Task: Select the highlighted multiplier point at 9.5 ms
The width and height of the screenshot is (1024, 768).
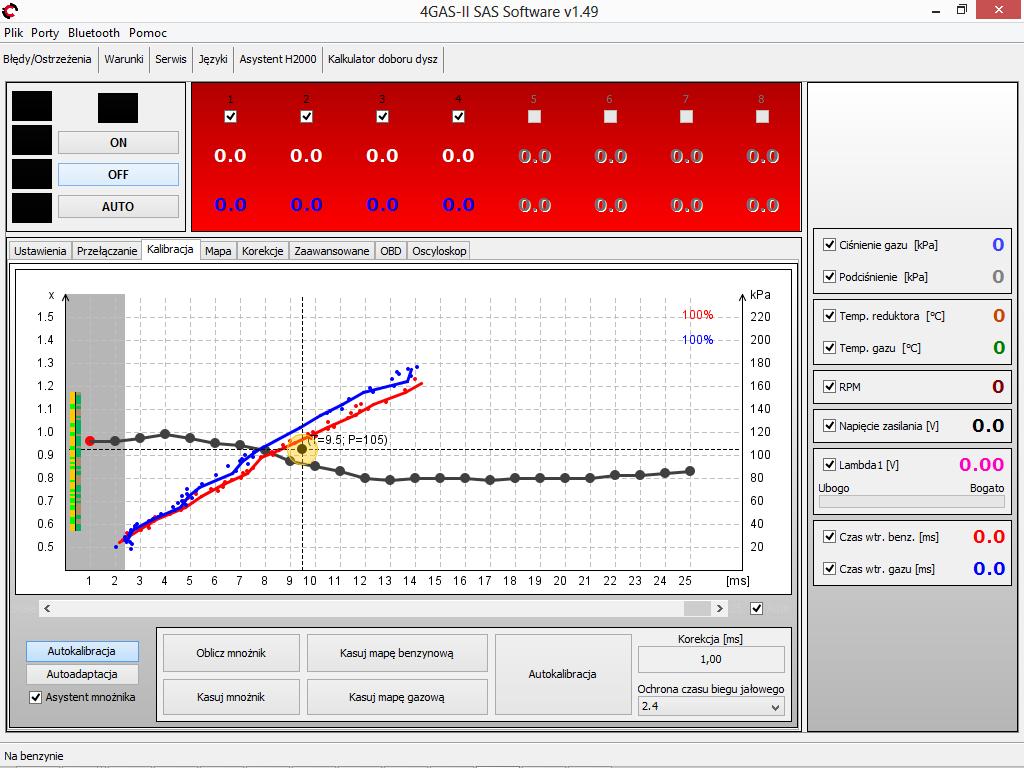Action: 302,449
